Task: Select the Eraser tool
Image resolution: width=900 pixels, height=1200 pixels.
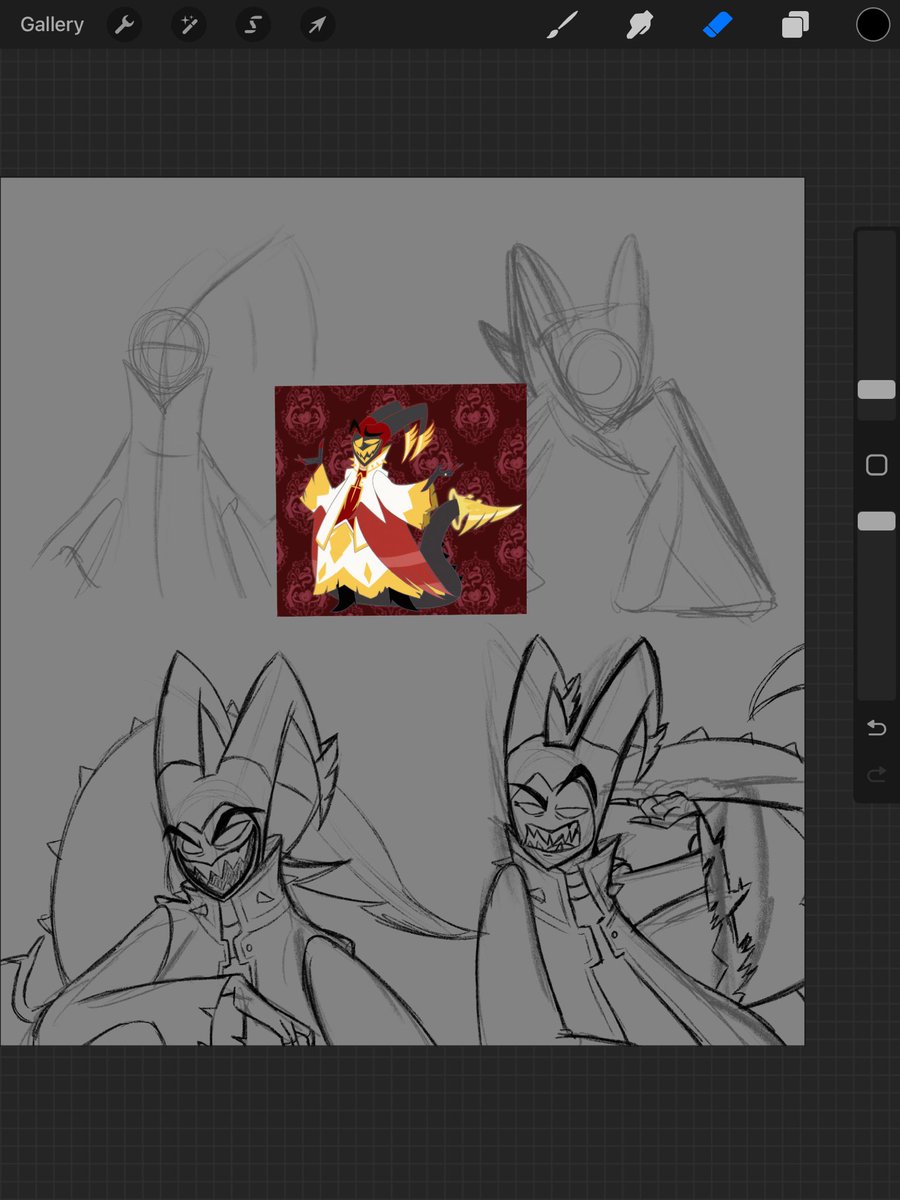Action: 718,25
